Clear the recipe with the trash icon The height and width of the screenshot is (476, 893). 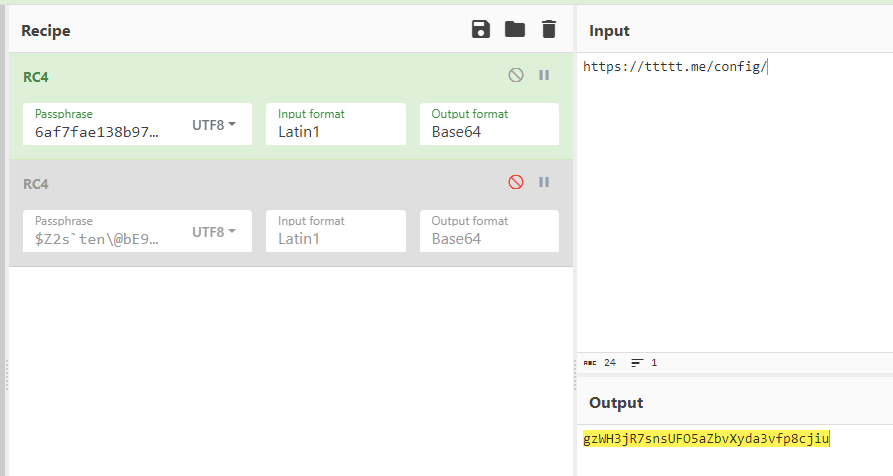click(548, 29)
